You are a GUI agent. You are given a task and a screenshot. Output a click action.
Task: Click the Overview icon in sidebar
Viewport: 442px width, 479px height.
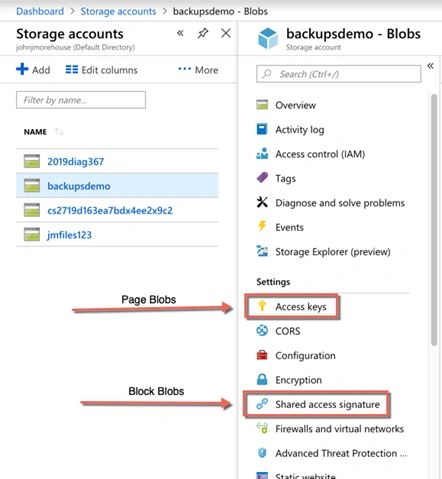(x=262, y=105)
